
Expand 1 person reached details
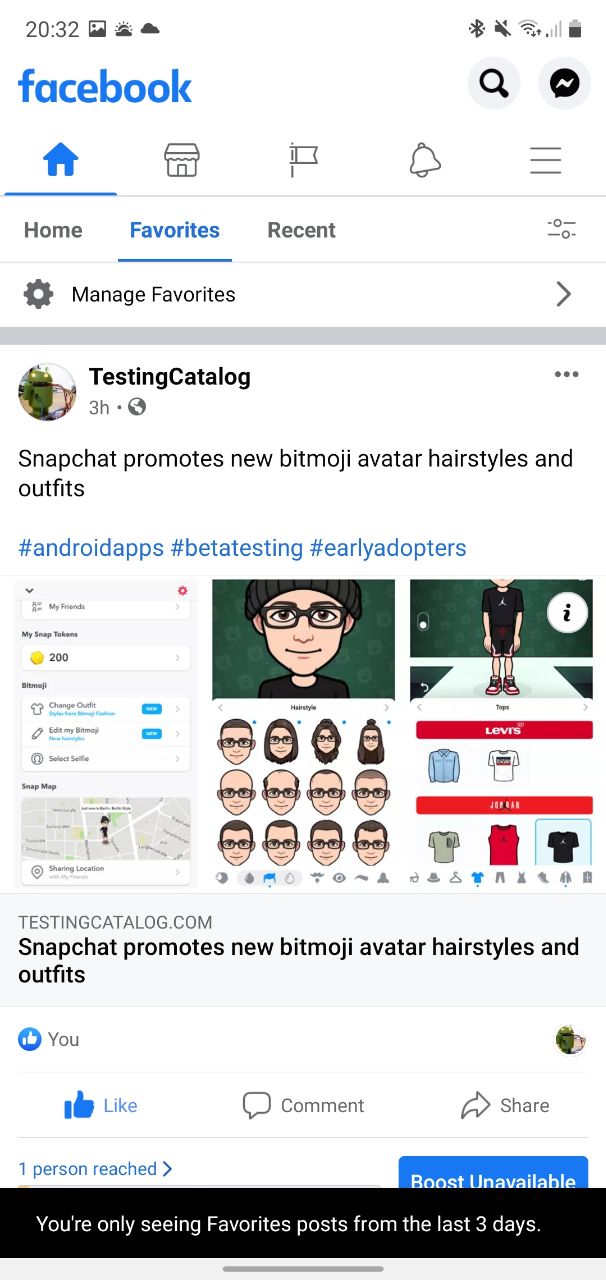95,1169
